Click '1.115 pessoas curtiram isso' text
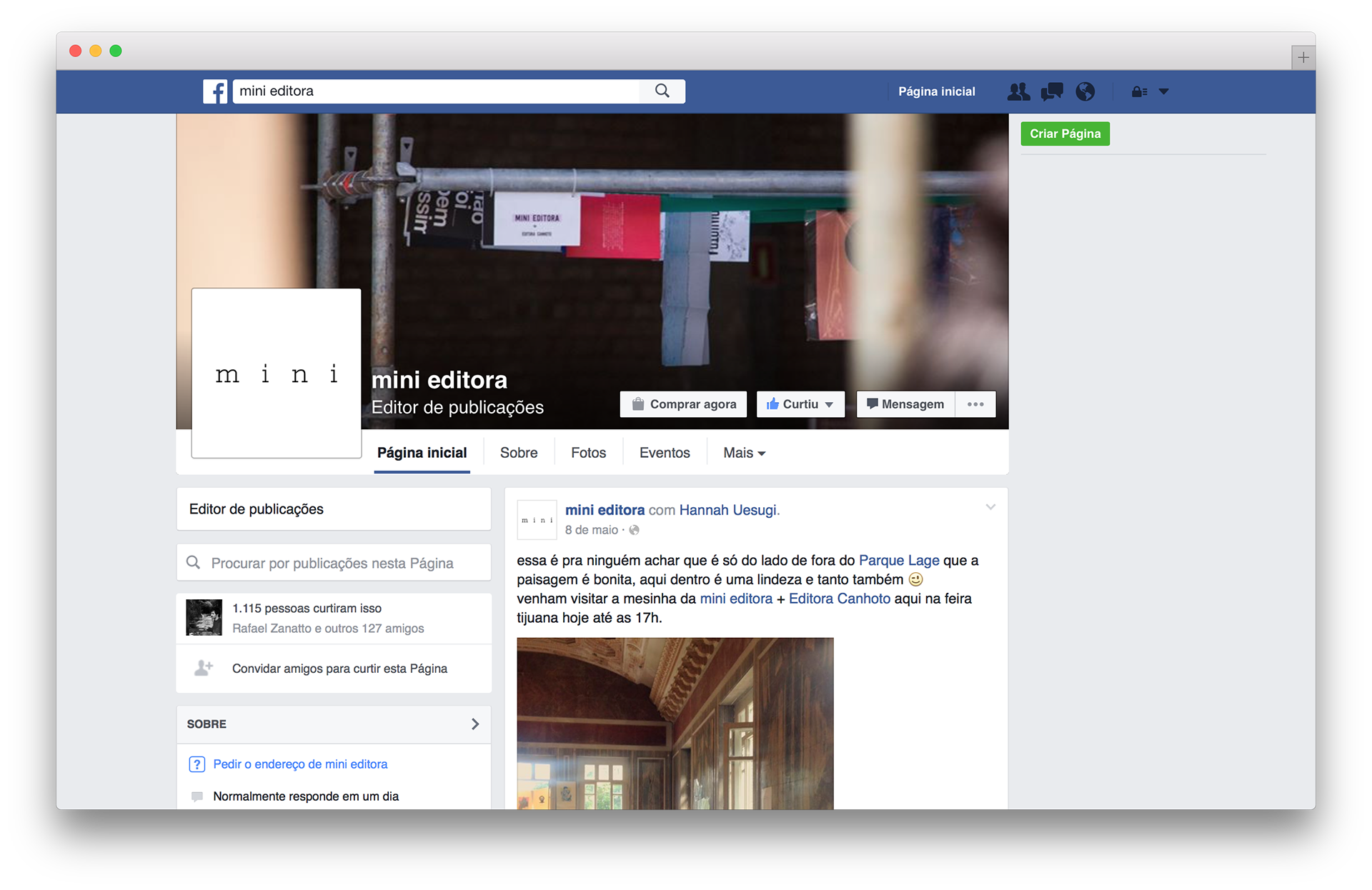The height and width of the screenshot is (890, 1372). [307, 609]
